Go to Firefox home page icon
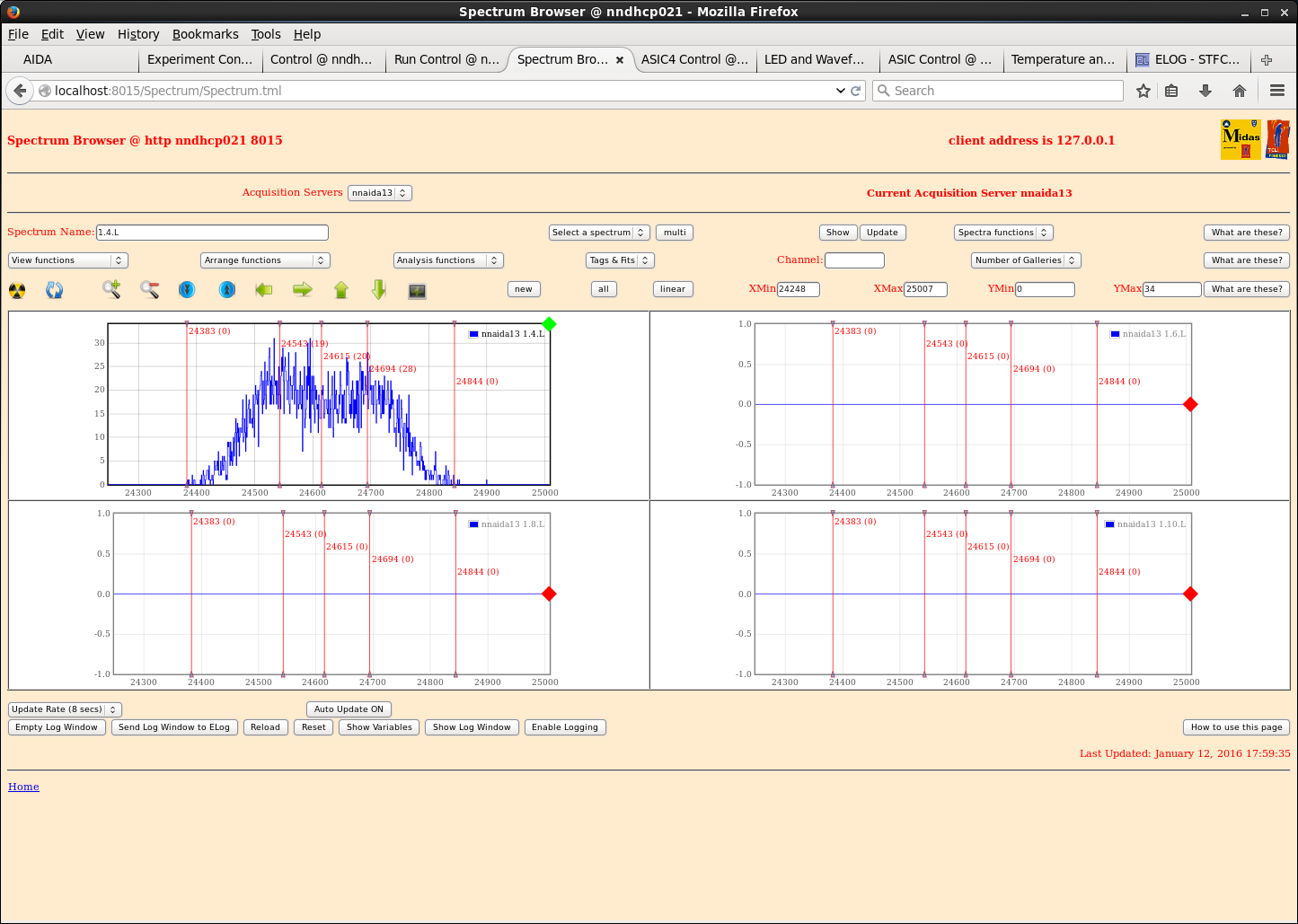1298x924 pixels. 1240,91
